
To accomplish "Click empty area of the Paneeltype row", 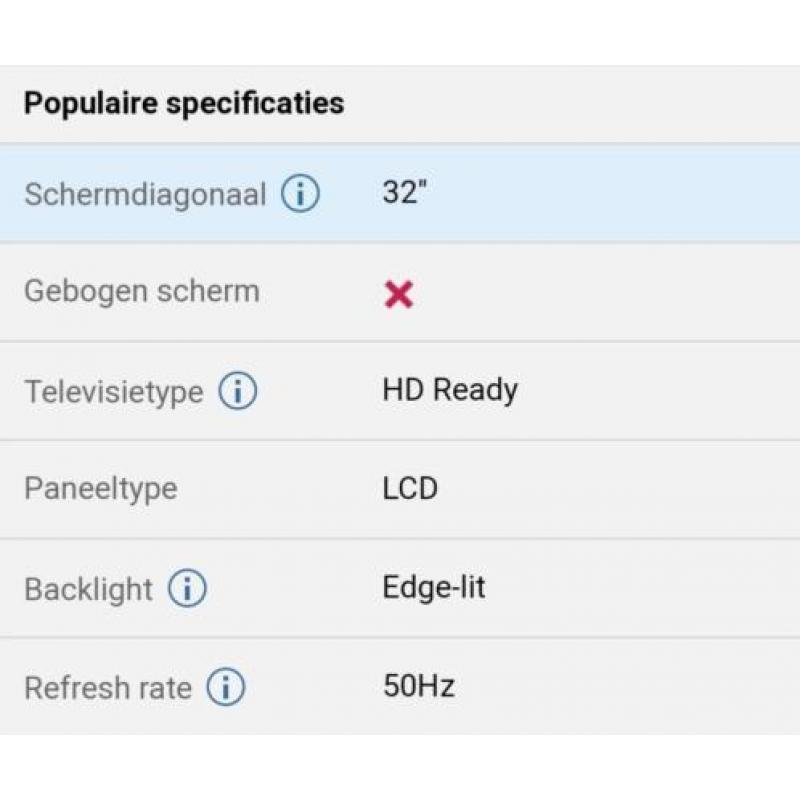I will (x=612, y=489).
